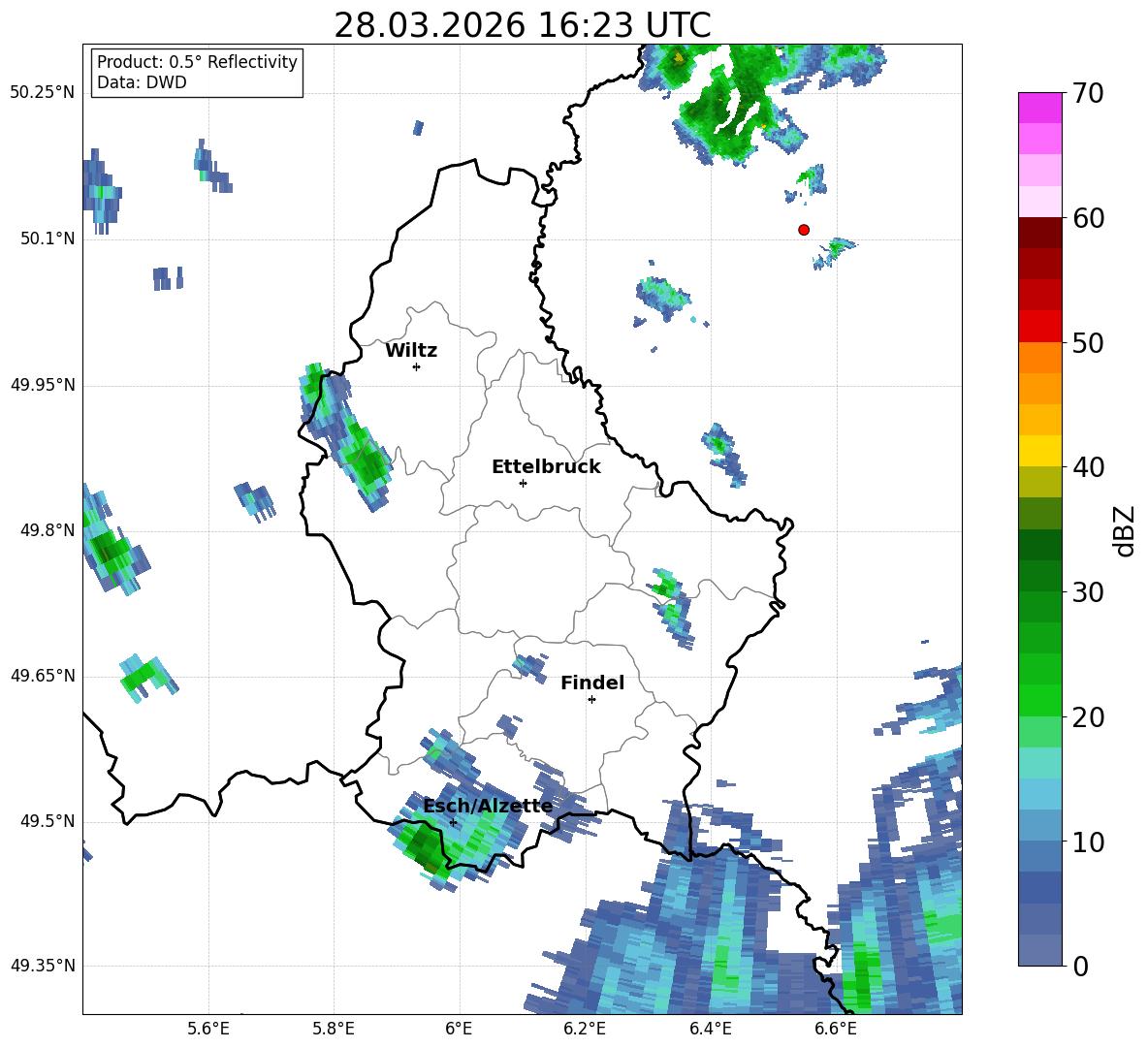
Task: Click the 20 tick on the colorbar
Action: [x=1088, y=717]
